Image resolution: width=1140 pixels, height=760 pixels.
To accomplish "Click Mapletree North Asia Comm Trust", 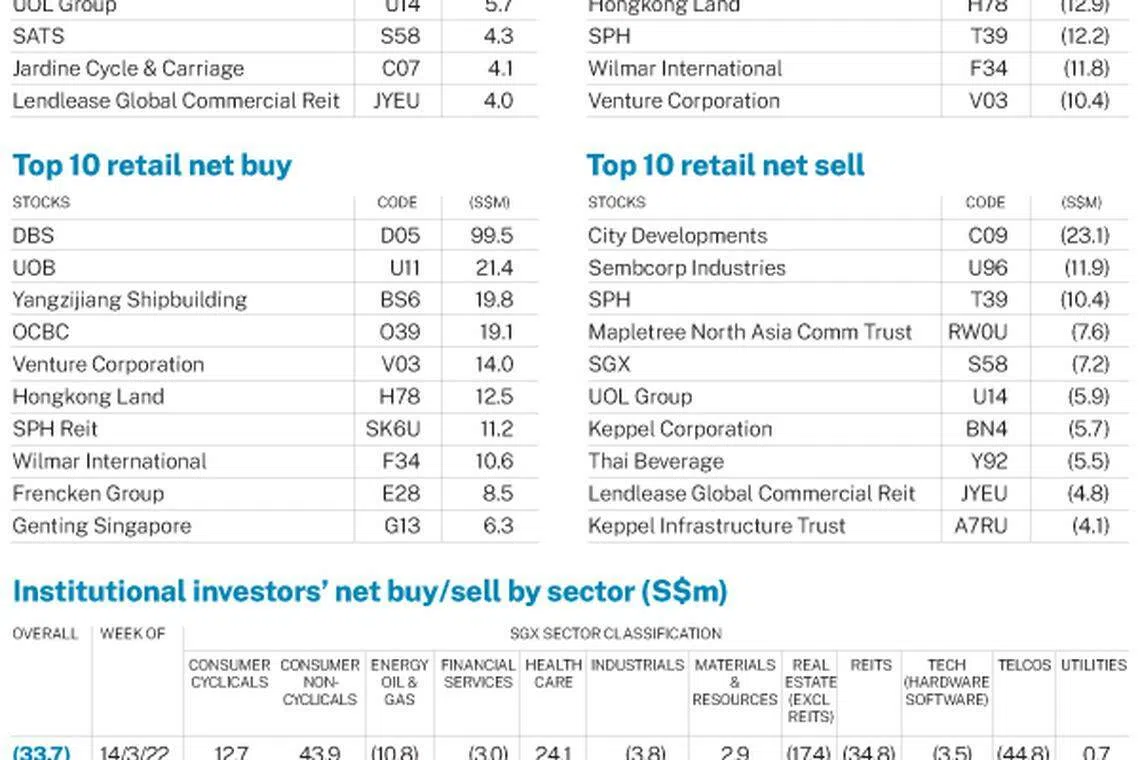I will tap(750, 332).
